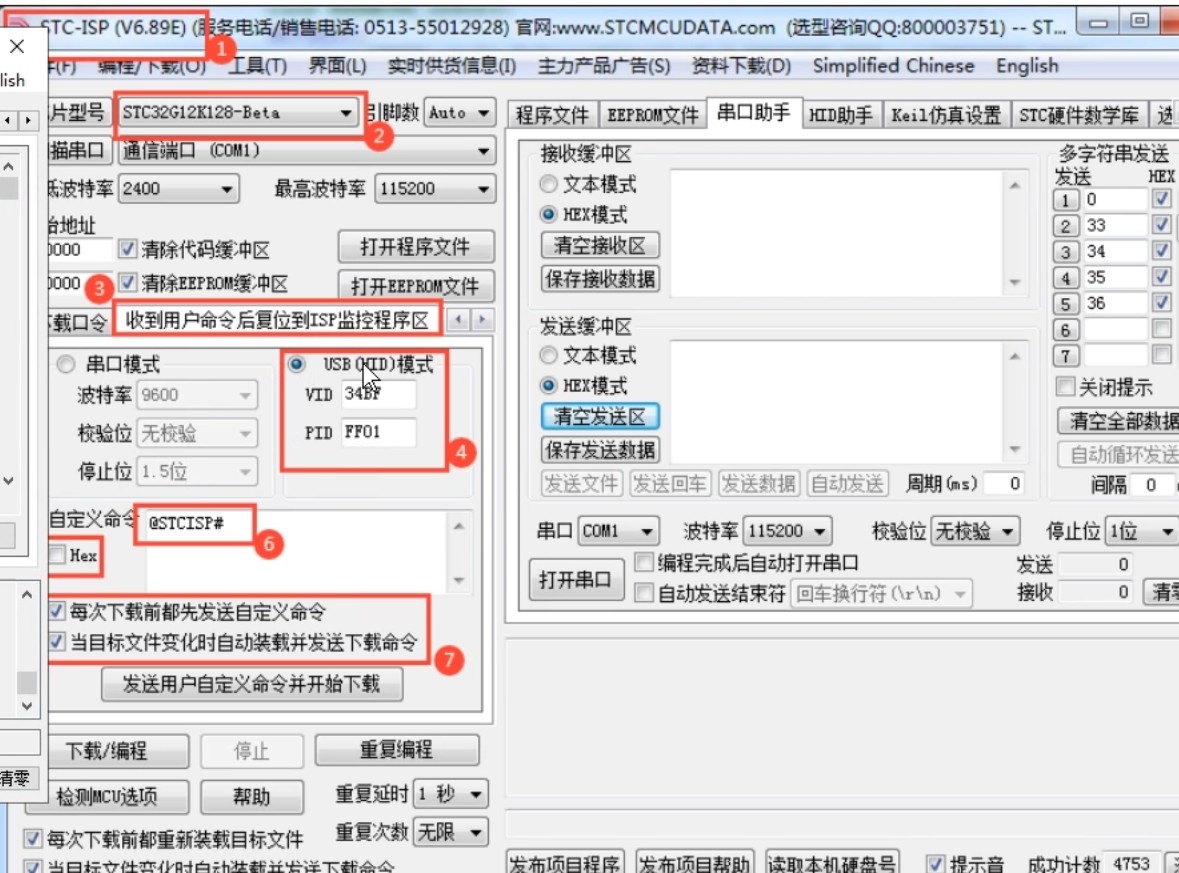Click the 打开EEPROM文件 button
The height and width of the screenshot is (873, 1179).
[416, 286]
